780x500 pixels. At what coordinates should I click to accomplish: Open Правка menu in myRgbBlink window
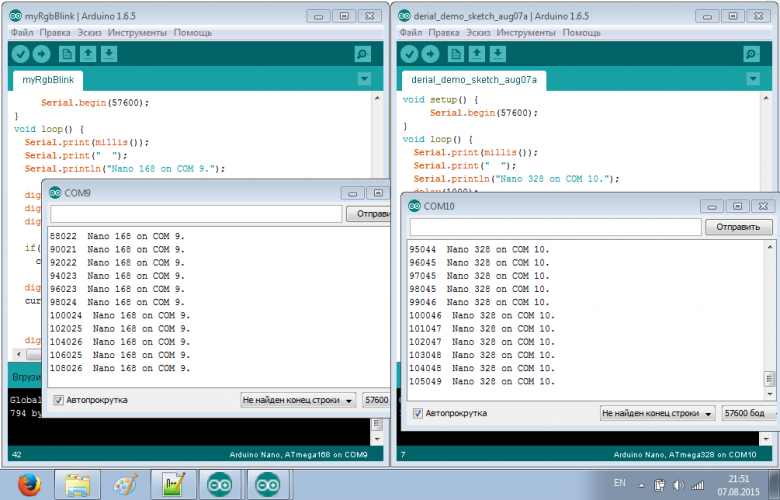pyautogui.click(x=55, y=33)
